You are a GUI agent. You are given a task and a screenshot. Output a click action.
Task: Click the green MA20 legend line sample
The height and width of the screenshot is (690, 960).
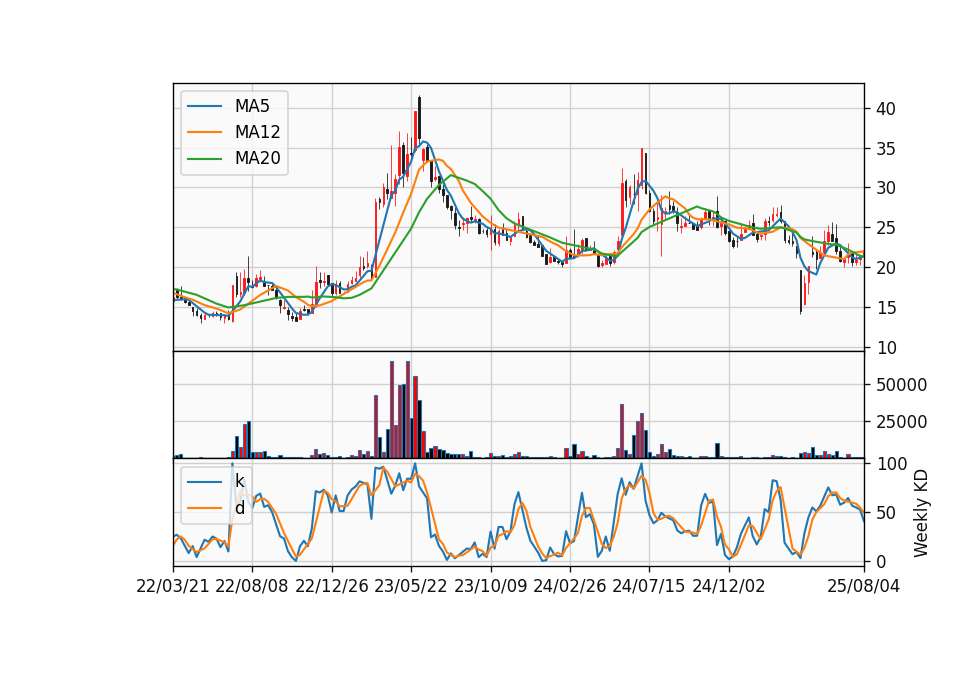pos(204,159)
